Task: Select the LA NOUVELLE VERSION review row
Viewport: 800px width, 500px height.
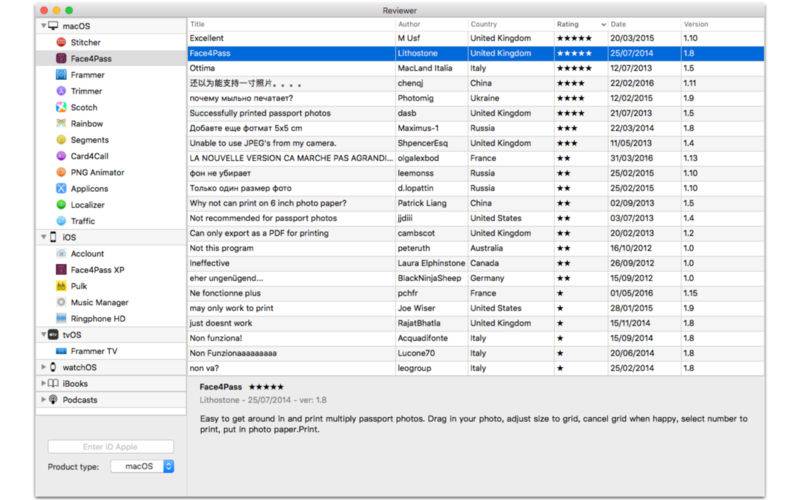Action: (x=476, y=158)
